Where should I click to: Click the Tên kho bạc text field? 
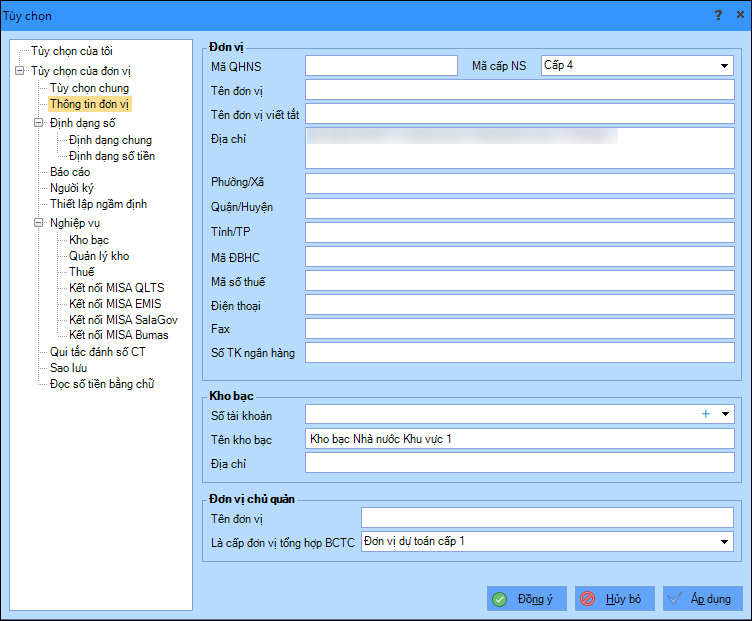click(x=520, y=439)
